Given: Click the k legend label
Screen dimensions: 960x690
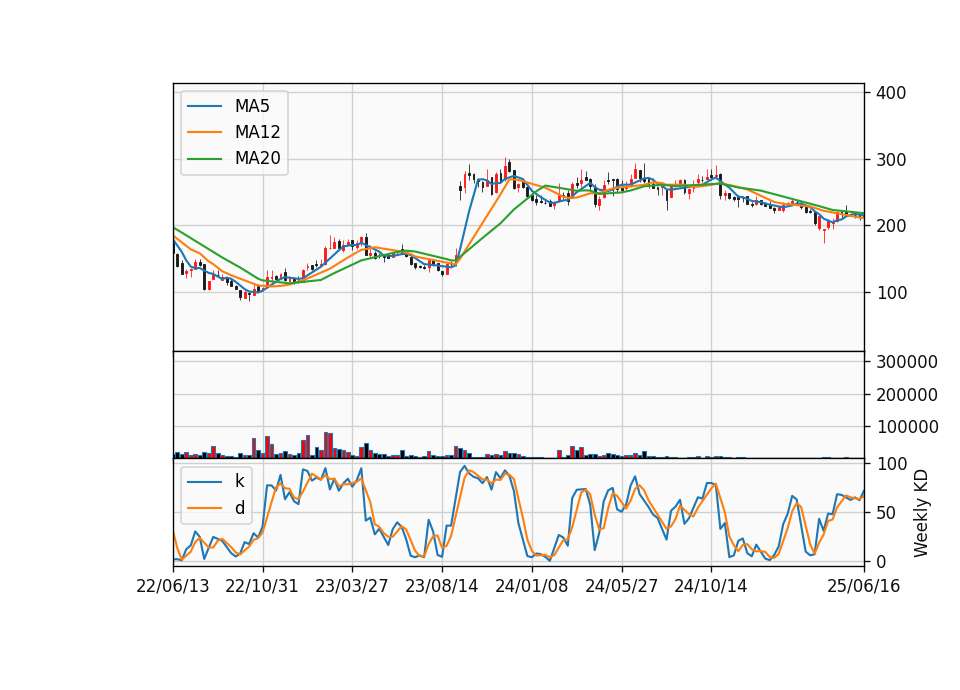Looking at the screenshot, I should pos(239,481).
